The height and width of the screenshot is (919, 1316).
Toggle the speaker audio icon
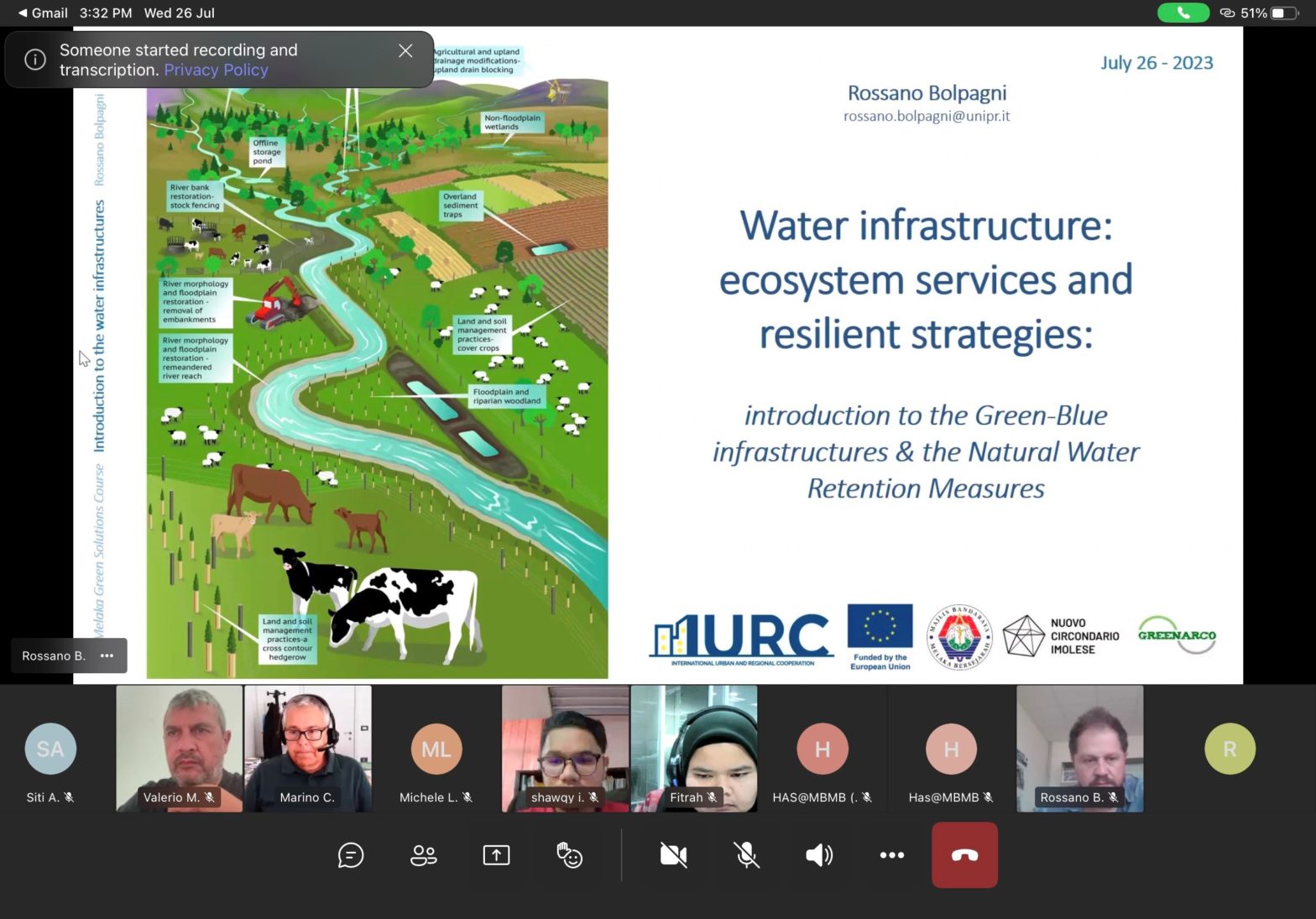tap(818, 855)
